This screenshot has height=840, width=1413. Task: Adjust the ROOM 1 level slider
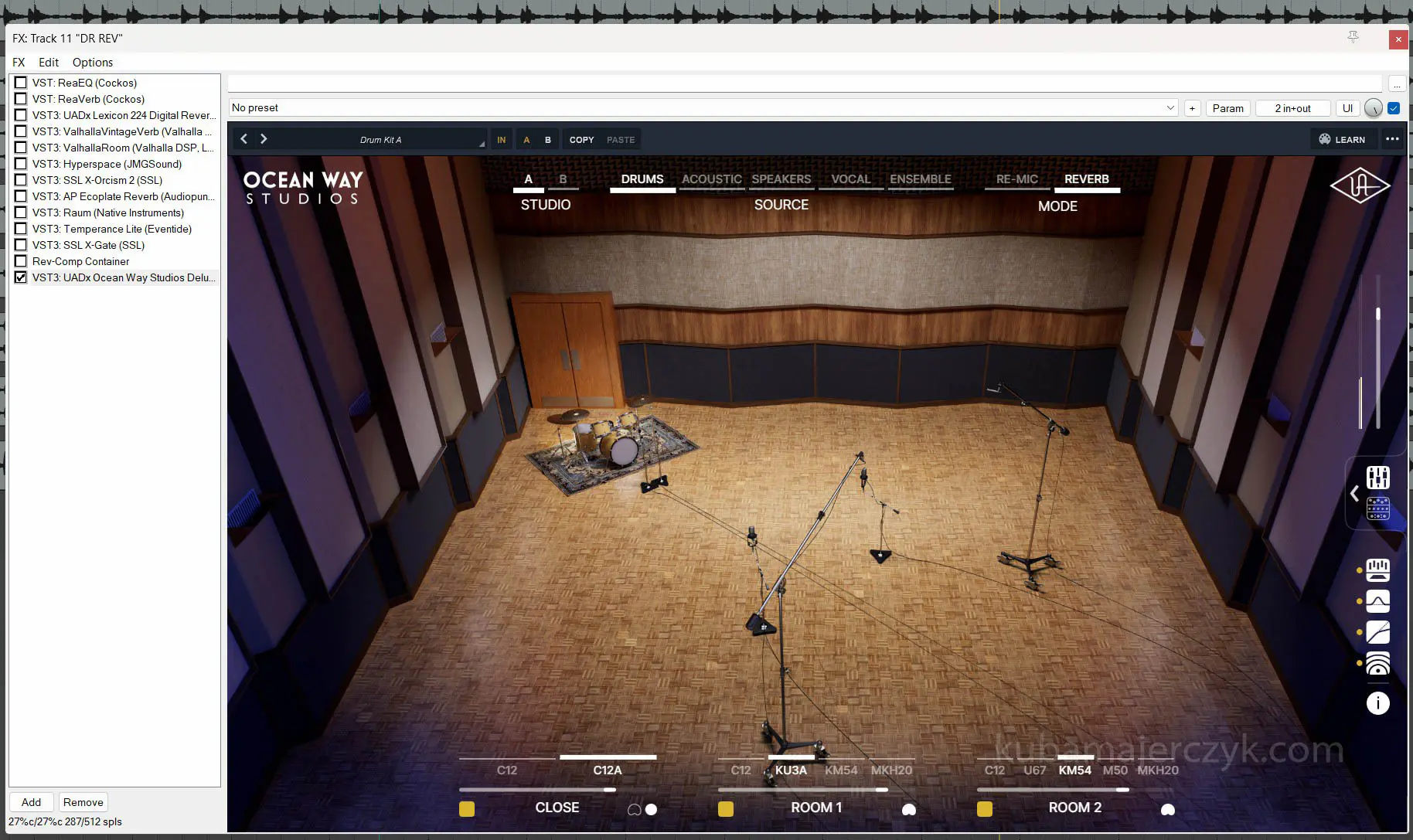click(x=881, y=790)
